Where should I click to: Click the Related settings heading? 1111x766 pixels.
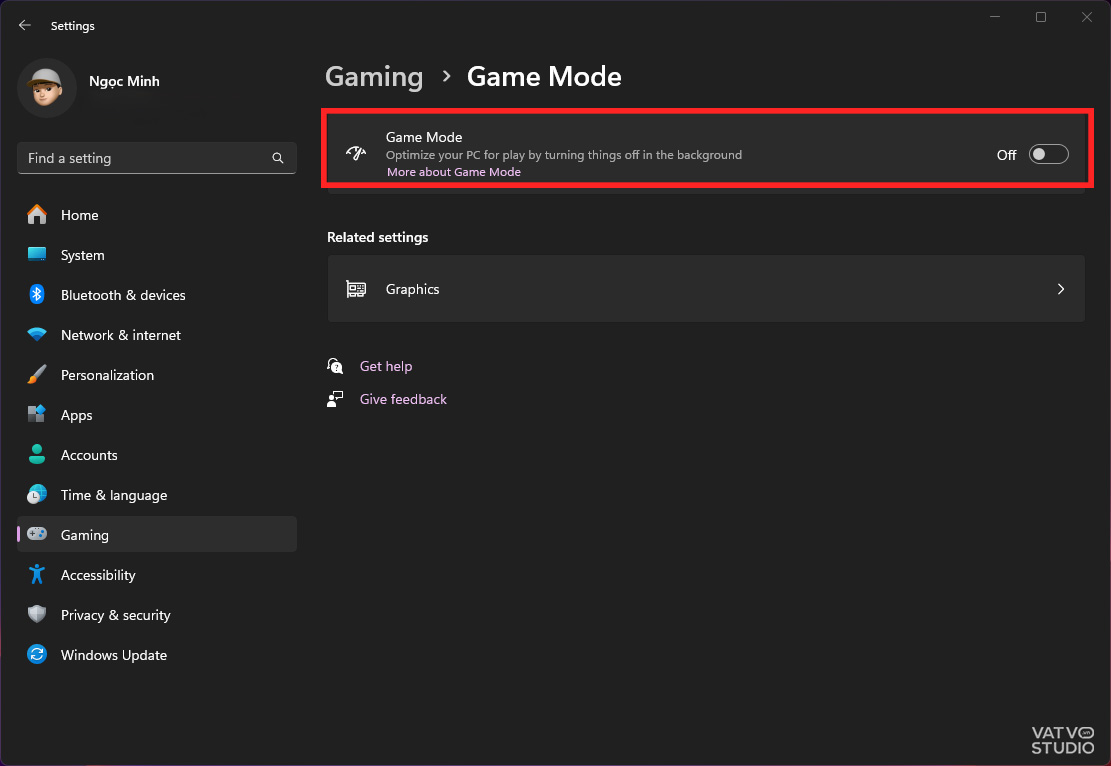point(378,237)
